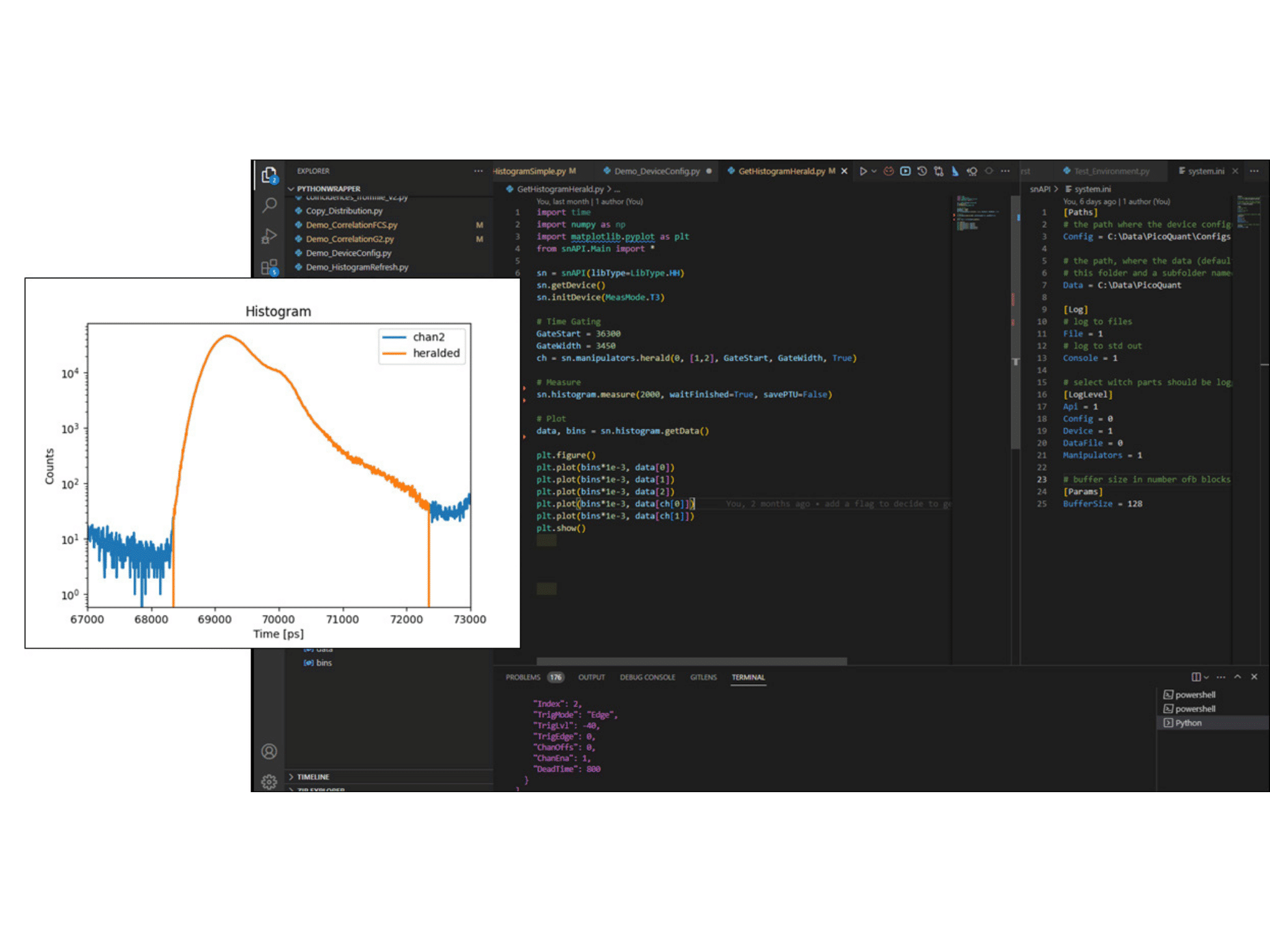
Task: Expand the run button dropdown arrow
Action: pyautogui.click(x=874, y=171)
